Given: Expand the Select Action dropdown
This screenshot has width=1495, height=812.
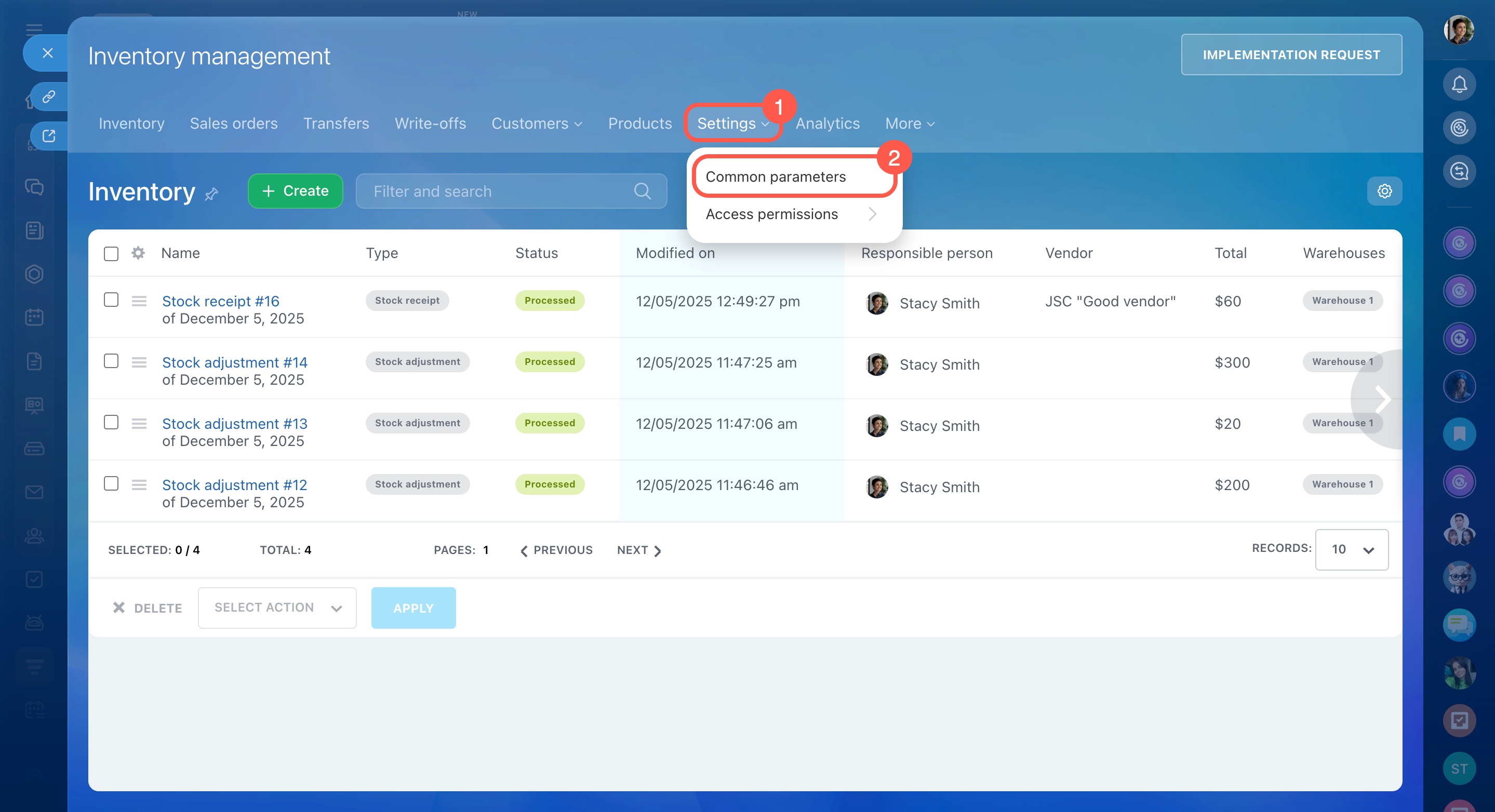Looking at the screenshot, I should (277, 607).
